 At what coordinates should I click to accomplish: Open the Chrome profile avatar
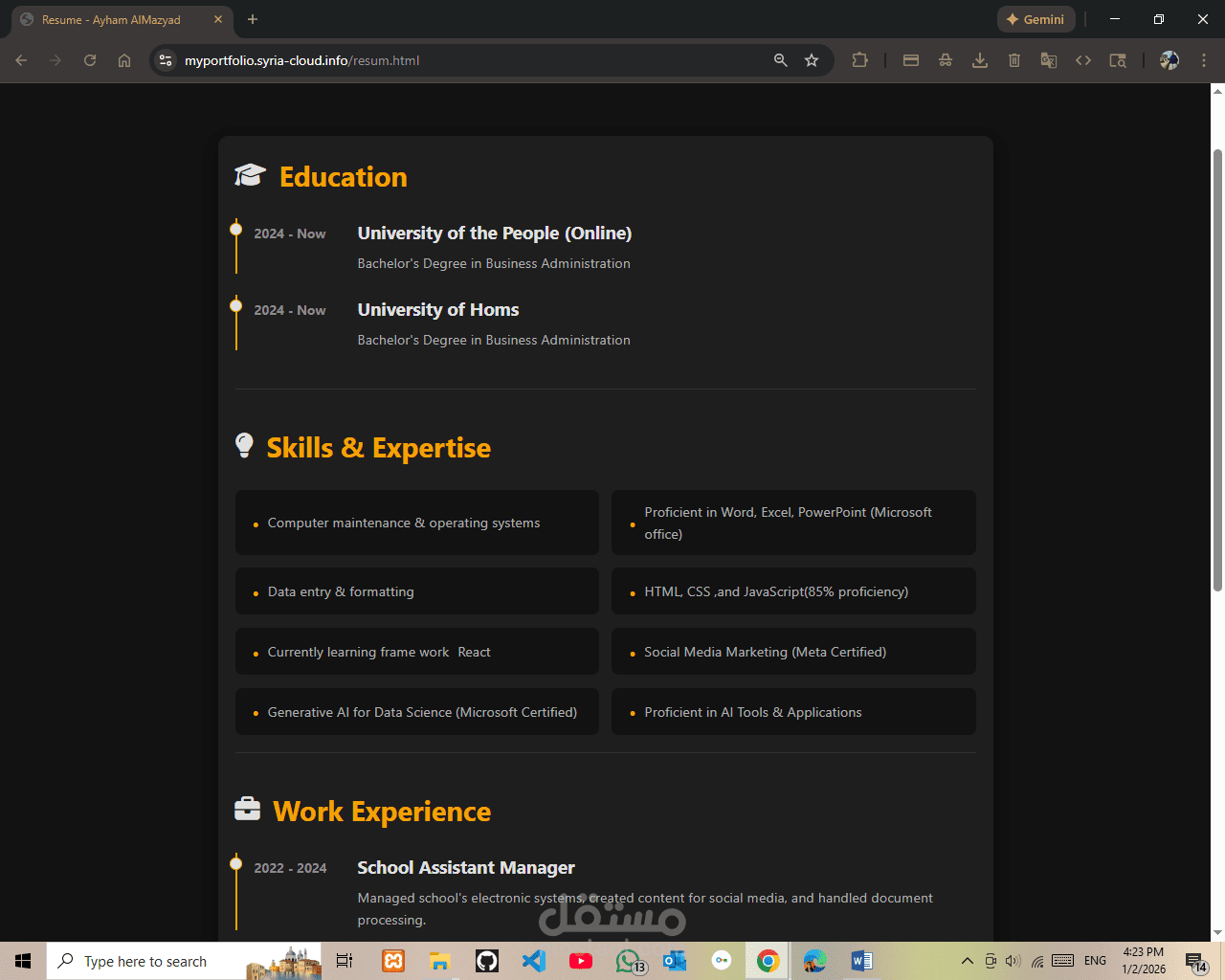(x=1169, y=60)
